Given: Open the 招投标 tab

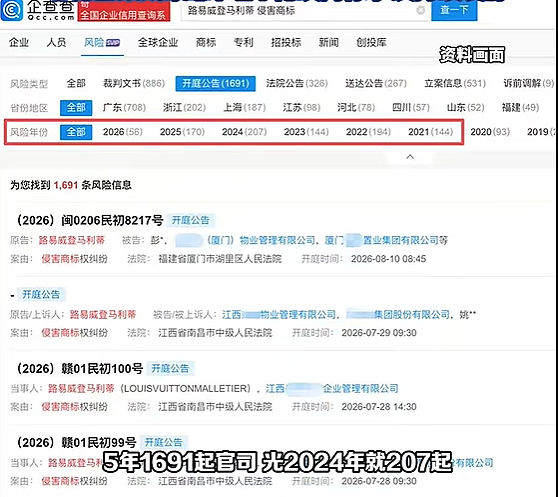Looking at the screenshot, I should click(x=286, y=42).
